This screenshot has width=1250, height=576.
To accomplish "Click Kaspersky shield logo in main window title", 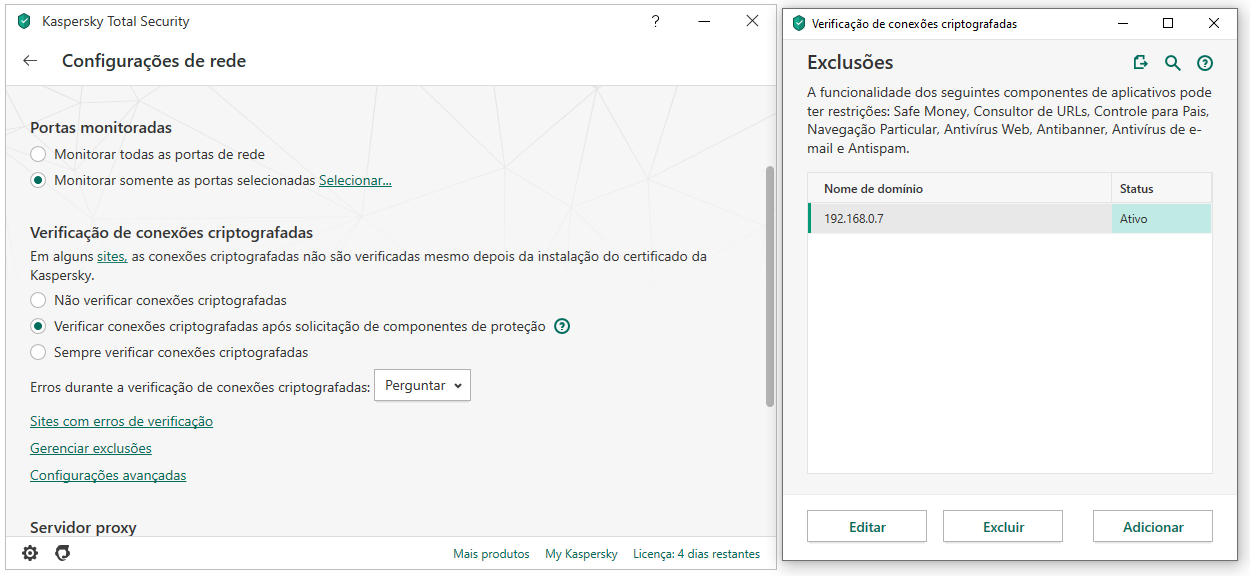I will click(x=25, y=21).
